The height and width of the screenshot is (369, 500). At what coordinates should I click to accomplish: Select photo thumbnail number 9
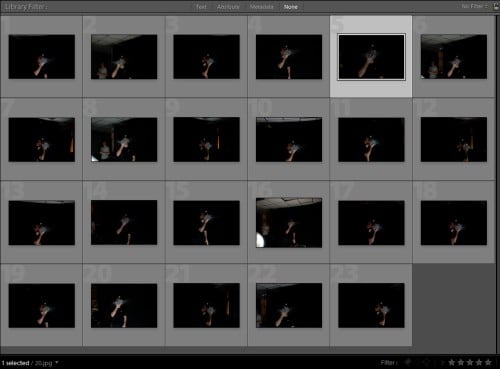coord(206,140)
